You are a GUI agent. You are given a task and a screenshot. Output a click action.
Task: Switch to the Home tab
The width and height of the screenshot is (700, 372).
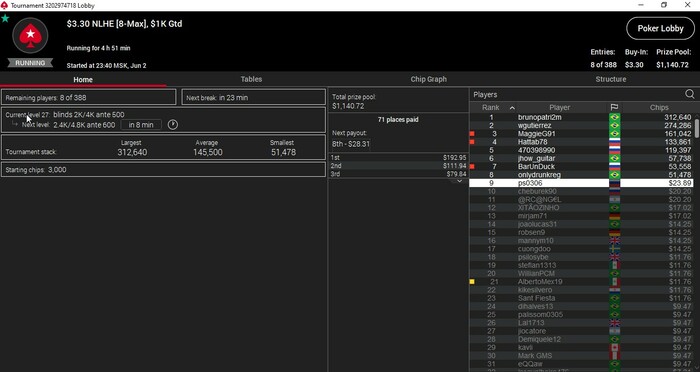click(83, 79)
